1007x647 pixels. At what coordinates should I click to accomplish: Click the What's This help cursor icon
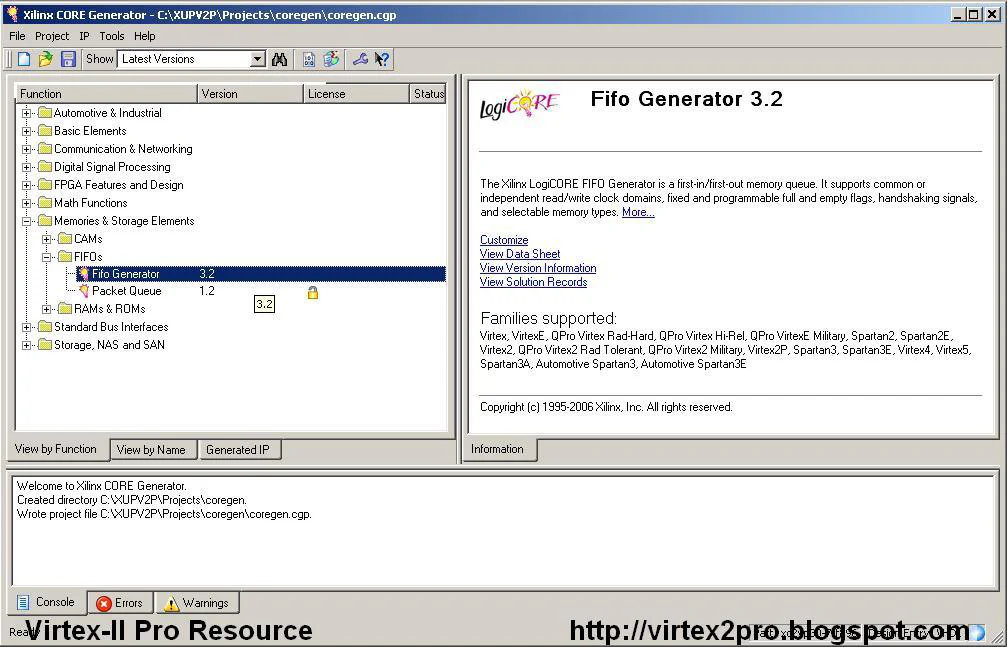pyautogui.click(x=381, y=60)
